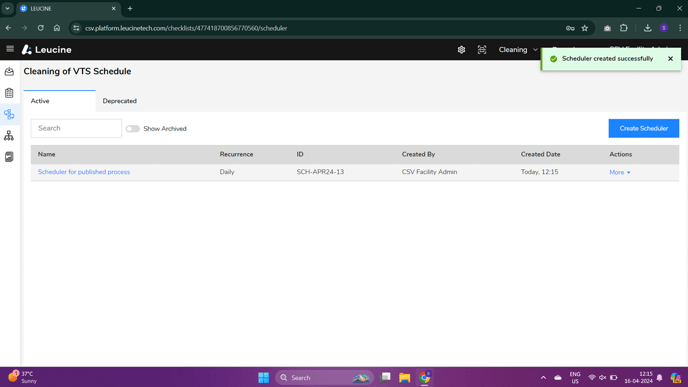Open the reports icon at sidebar bottom

click(x=9, y=157)
